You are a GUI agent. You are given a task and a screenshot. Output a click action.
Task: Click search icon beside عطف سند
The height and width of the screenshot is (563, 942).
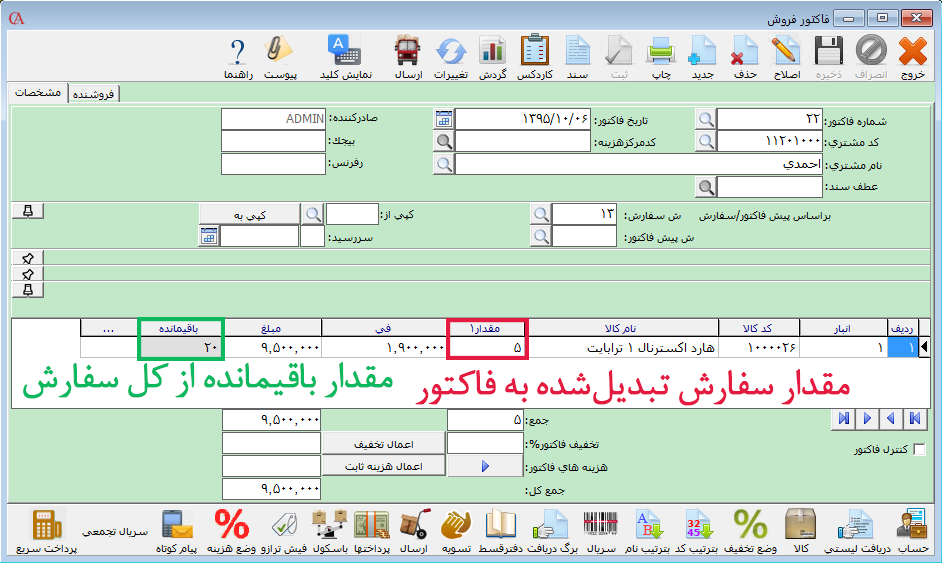tap(706, 187)
